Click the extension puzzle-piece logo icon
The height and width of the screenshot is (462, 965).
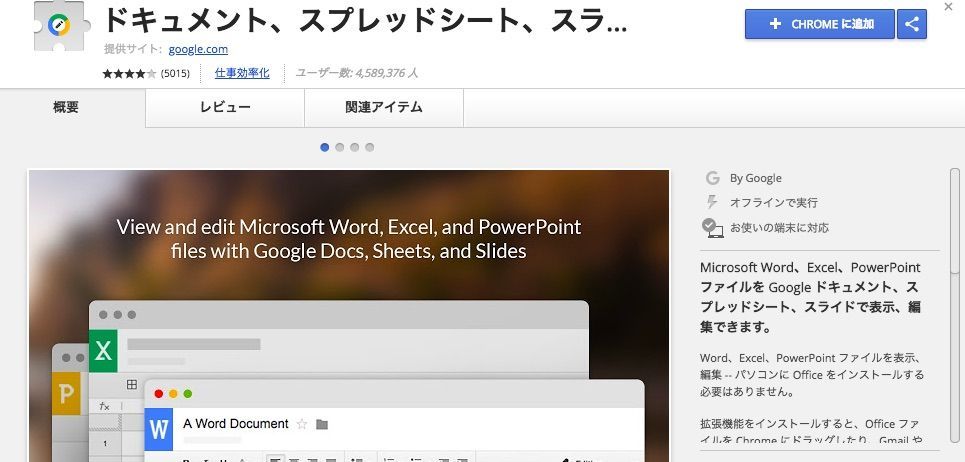tap(62, 25)
